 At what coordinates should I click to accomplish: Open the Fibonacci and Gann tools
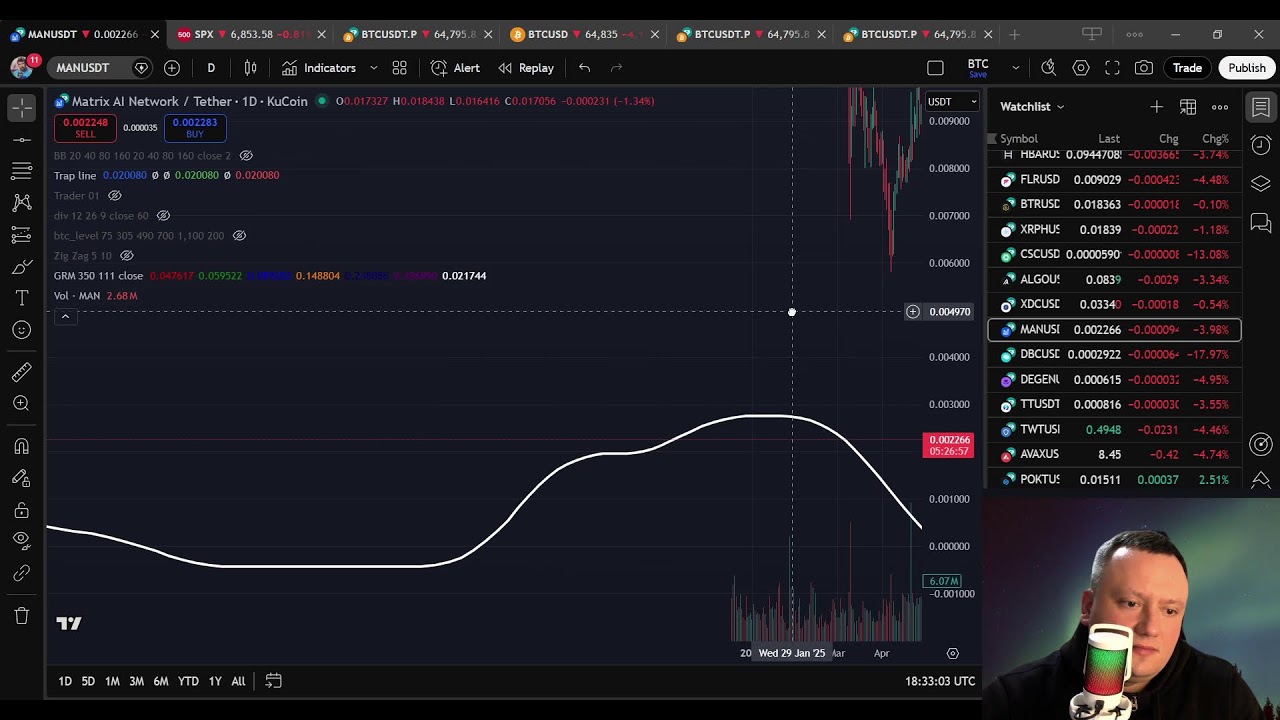click(x=22, y=171)
